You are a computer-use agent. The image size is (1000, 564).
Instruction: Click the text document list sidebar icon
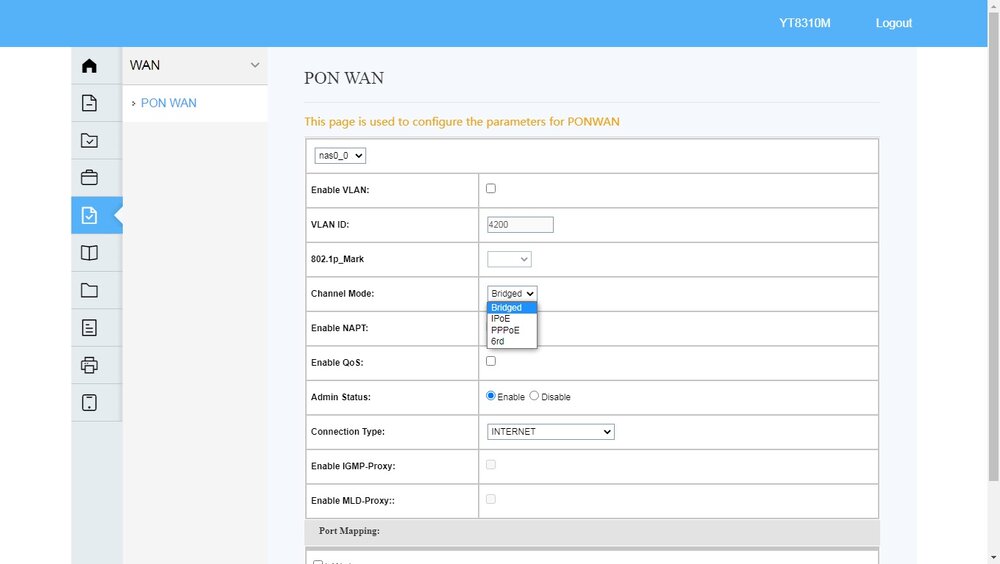click(x=89, y=328)
